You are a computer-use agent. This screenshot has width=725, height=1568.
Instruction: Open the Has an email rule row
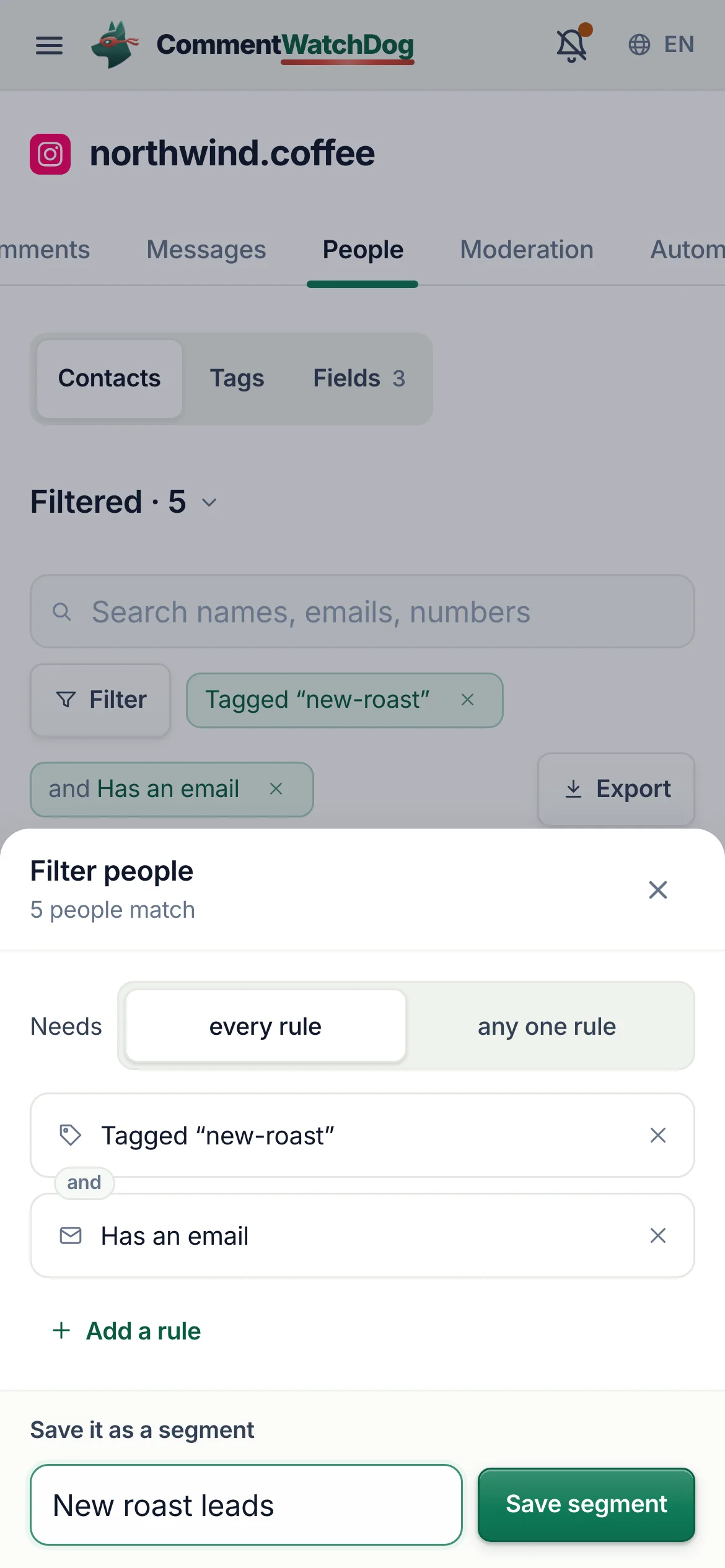pos(362,1235)
